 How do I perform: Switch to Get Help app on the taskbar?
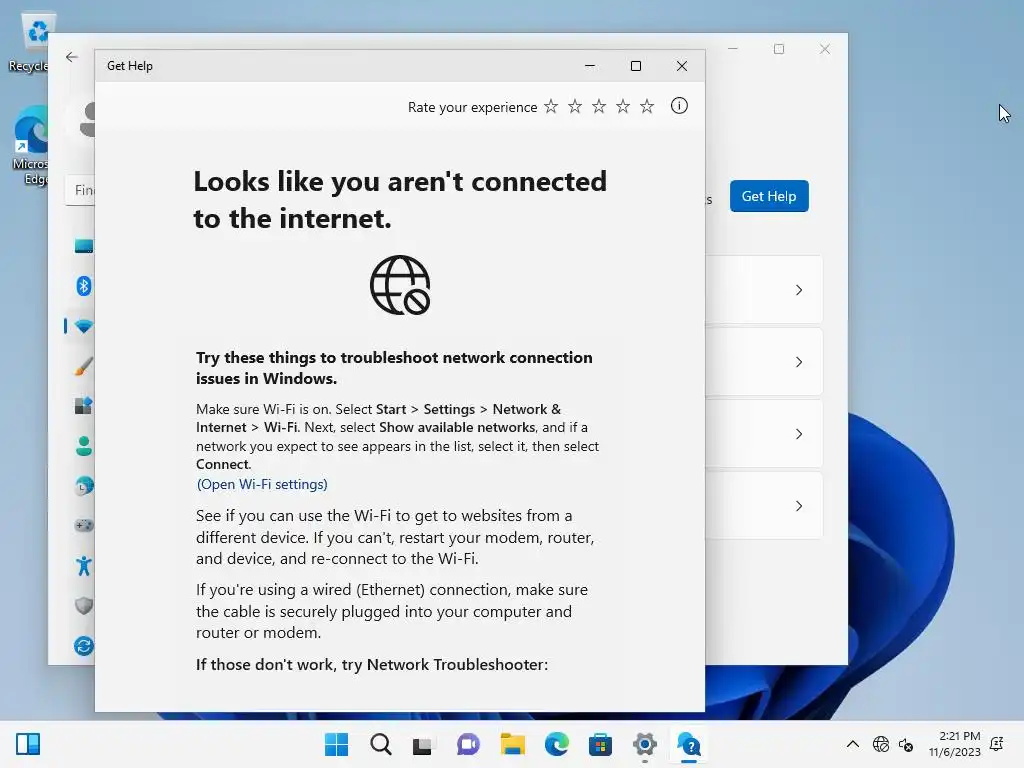tap(689, 744)
